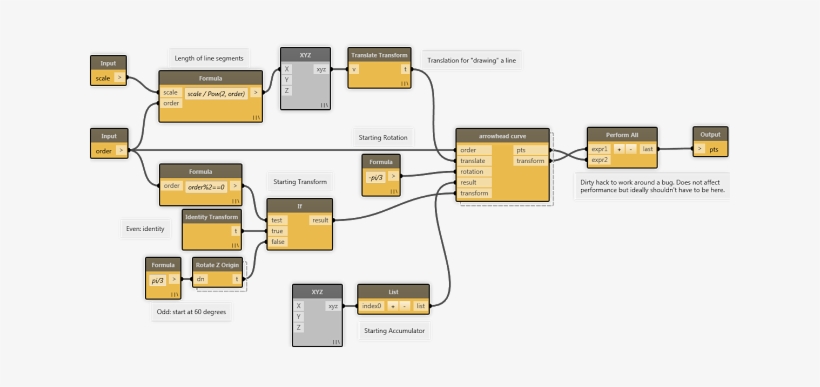Click the lacing icon on the scale/Pow Formula node
820x387 pixels.
click(x=256, y=118)
